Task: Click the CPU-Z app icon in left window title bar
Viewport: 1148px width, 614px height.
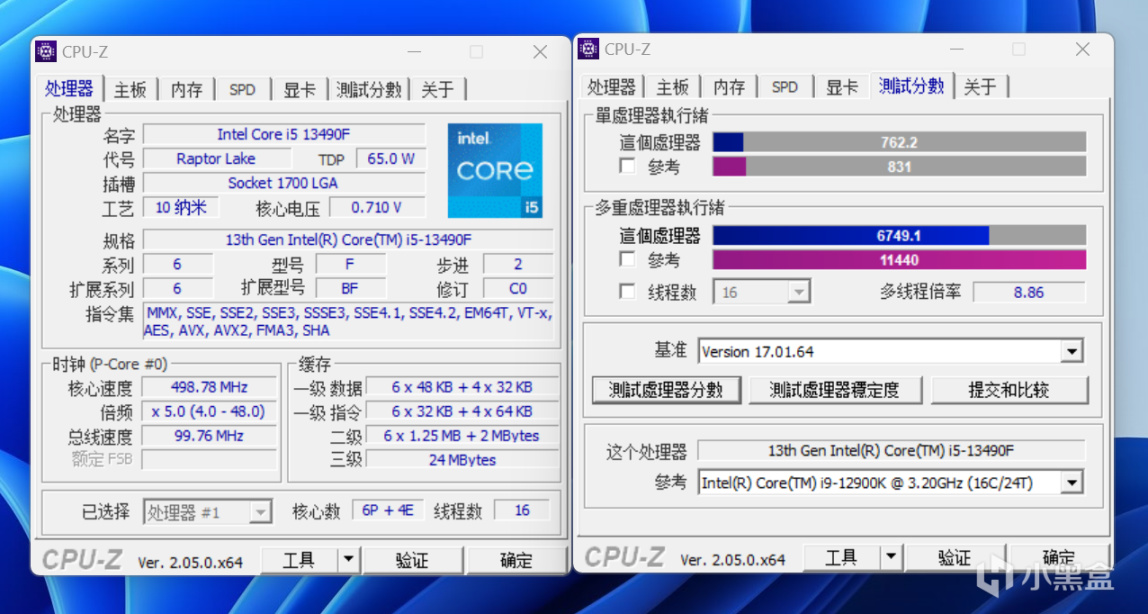Action: click(45, 51)
